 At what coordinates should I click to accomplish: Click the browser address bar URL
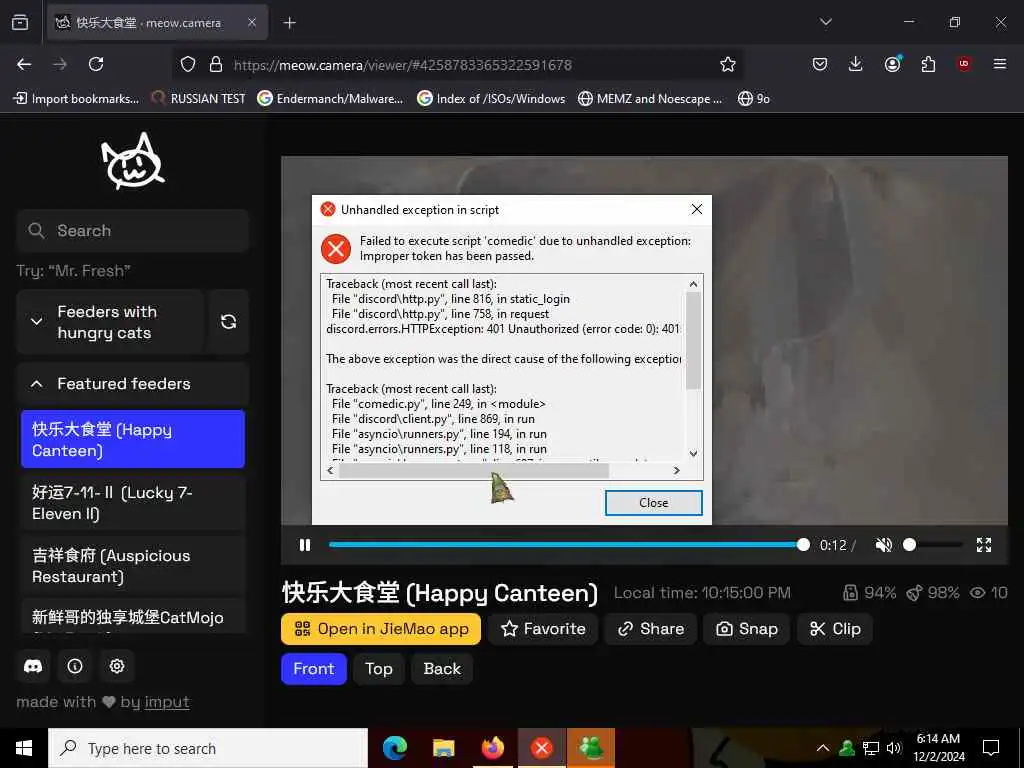pyautogui.click(x=403, y=65)
